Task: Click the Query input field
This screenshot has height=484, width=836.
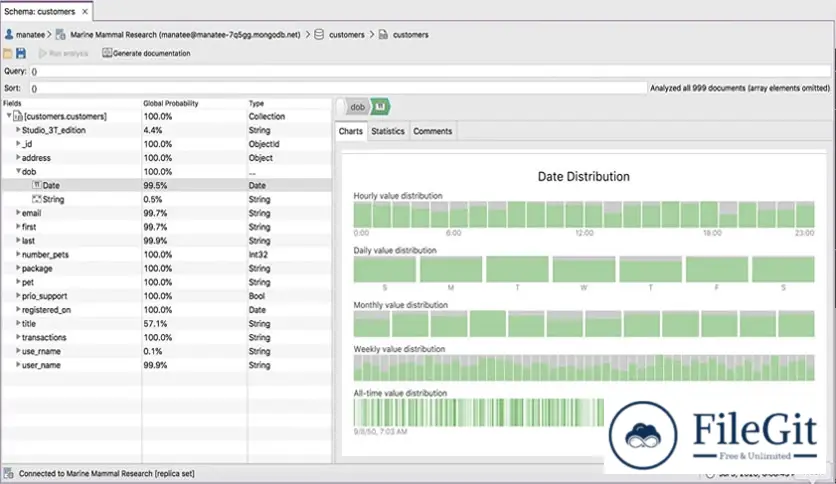Action: point(430,71)
